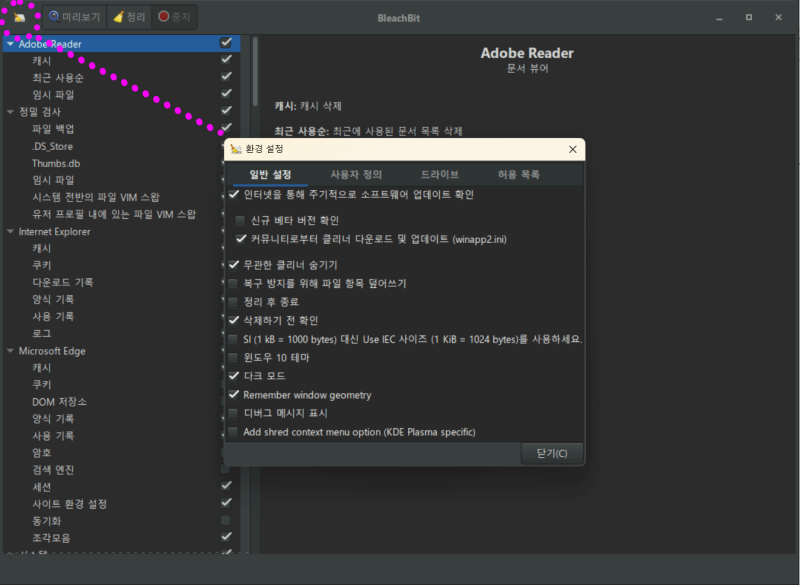This screenshot has height=585, width=800.
Task: Click the 닫기(C) button
Action: coord(552,453)
